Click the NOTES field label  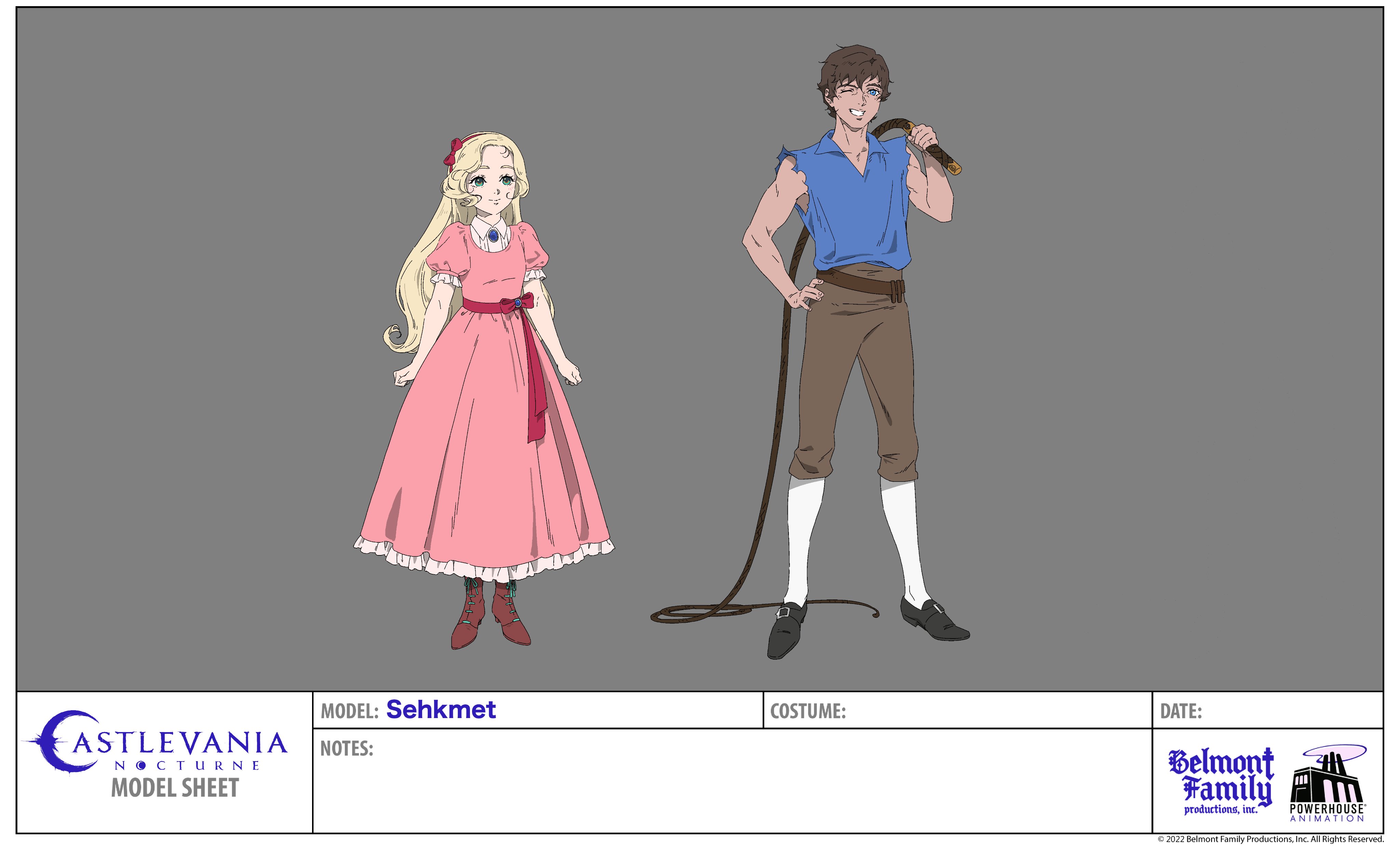[347, 749]
